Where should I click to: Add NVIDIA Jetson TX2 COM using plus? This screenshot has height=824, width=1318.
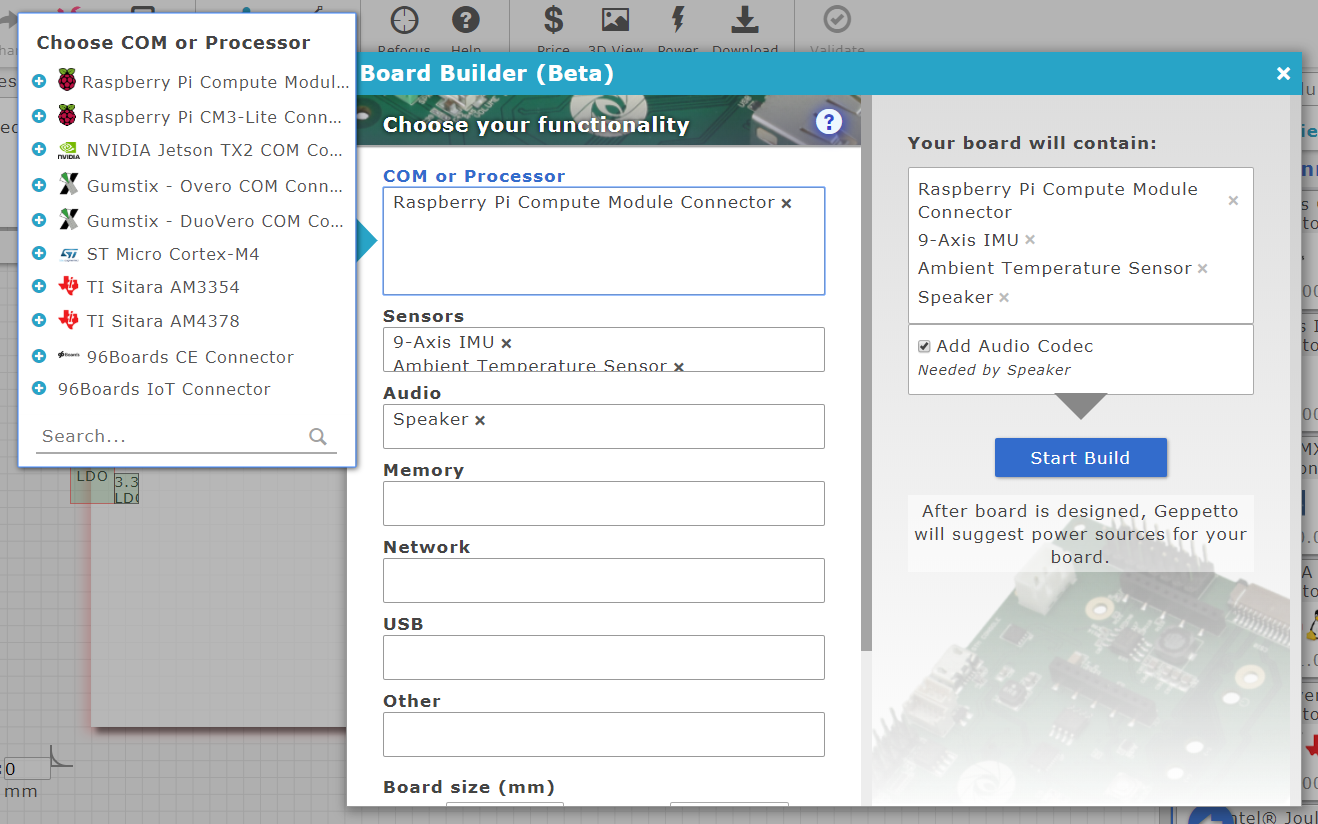[39, 150]
